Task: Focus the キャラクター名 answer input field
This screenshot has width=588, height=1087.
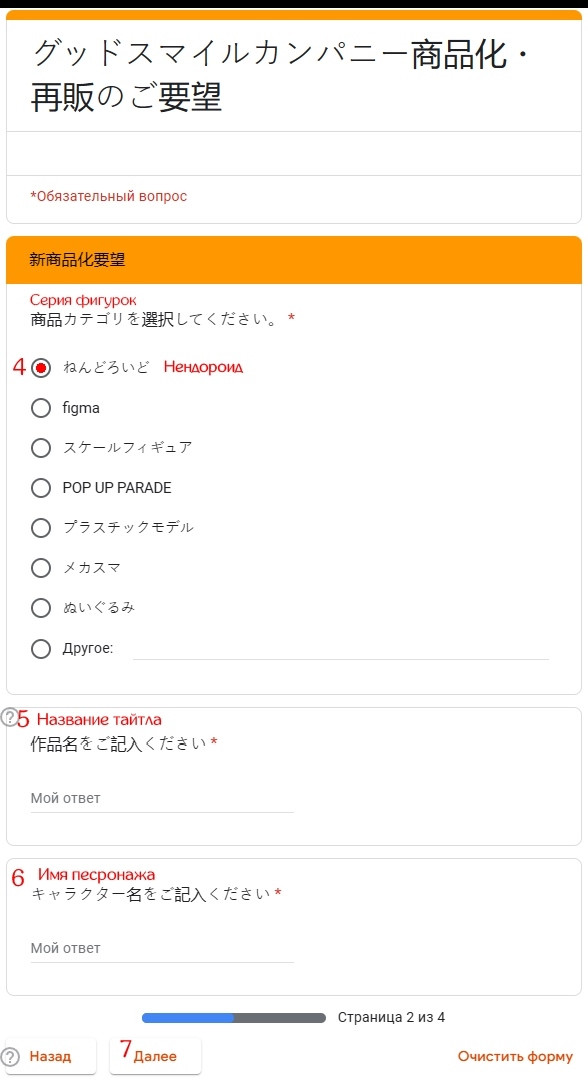Action: click(162, 948)
